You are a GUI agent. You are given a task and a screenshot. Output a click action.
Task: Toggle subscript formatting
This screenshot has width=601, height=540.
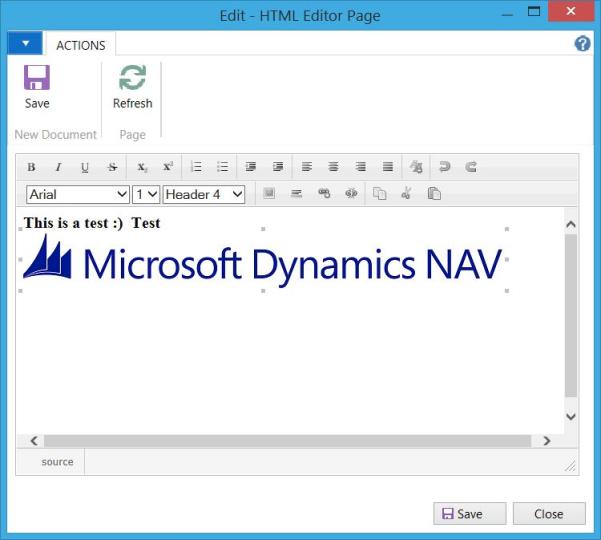tap(141, 167)
